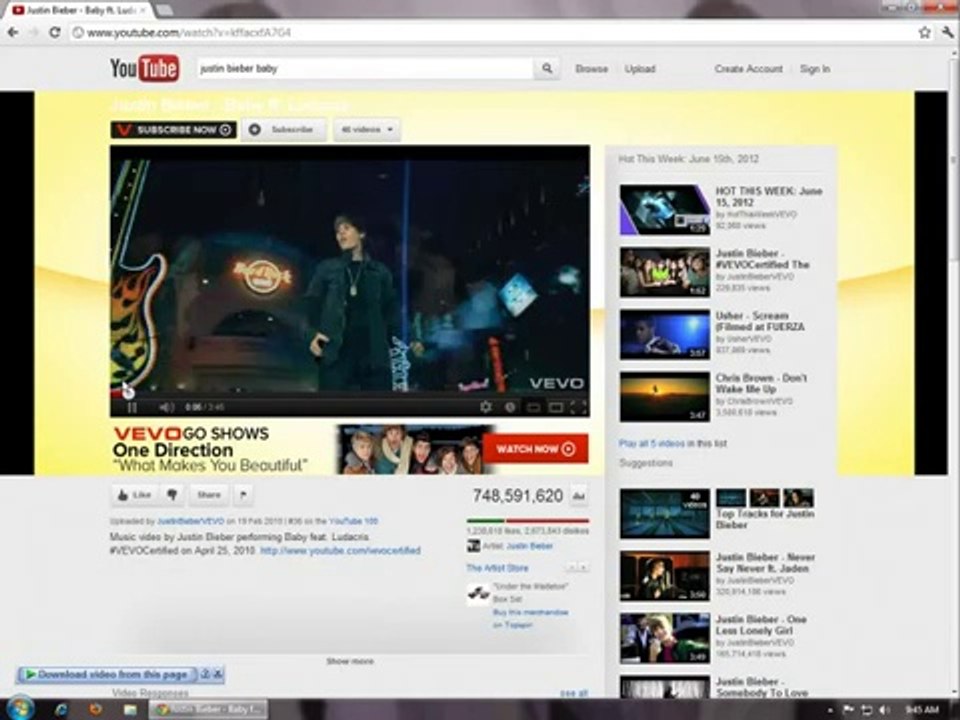Show hidden system tray icons arrow
Screen dimensions: 960x720
click(830, 710)
